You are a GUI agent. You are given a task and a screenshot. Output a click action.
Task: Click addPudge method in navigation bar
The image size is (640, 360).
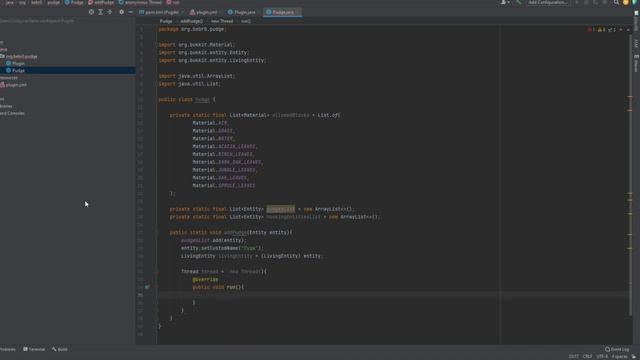click(x=101, y=2)
